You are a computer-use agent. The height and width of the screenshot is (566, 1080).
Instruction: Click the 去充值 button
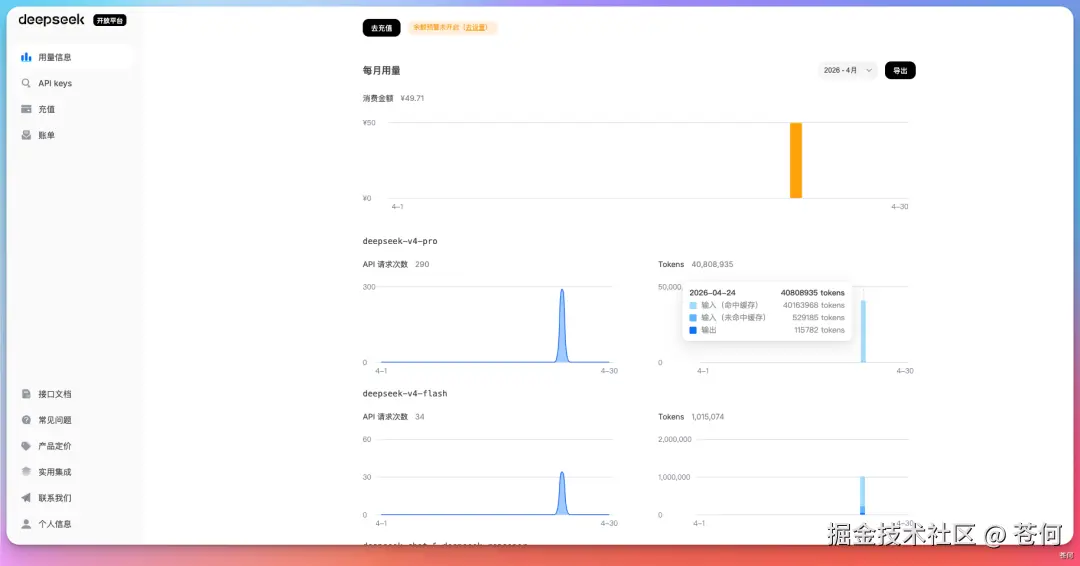click(x=382, y=28)
